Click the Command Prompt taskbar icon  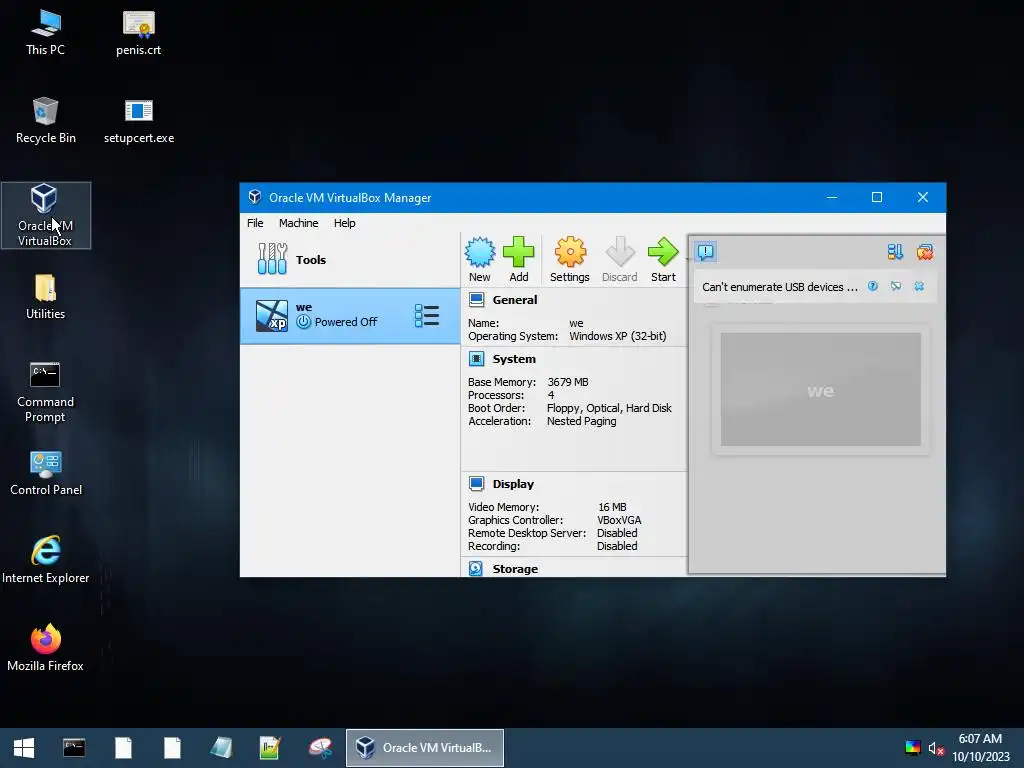click(74, 748)
